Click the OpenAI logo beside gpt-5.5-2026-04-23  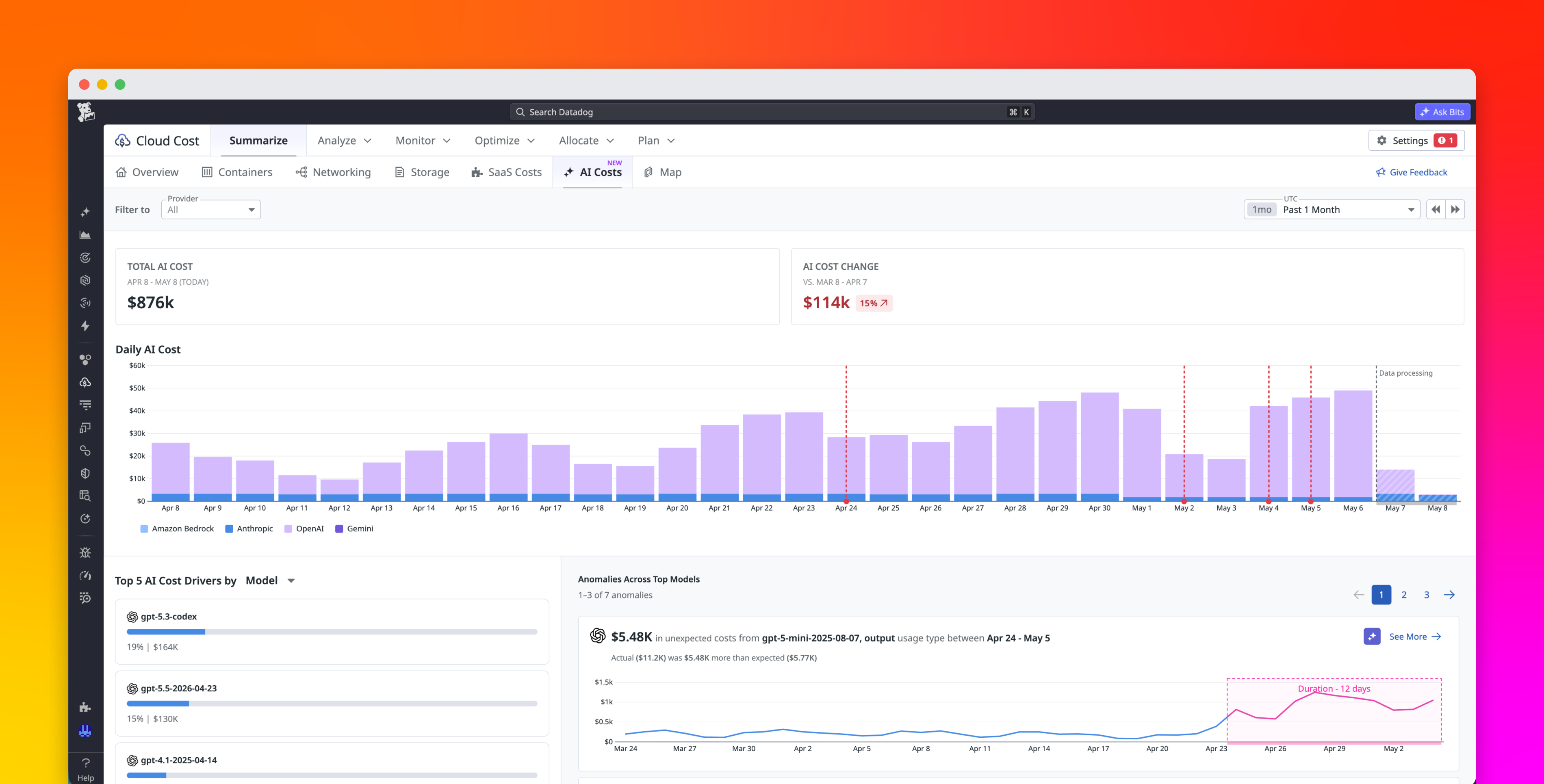point(132,689)
